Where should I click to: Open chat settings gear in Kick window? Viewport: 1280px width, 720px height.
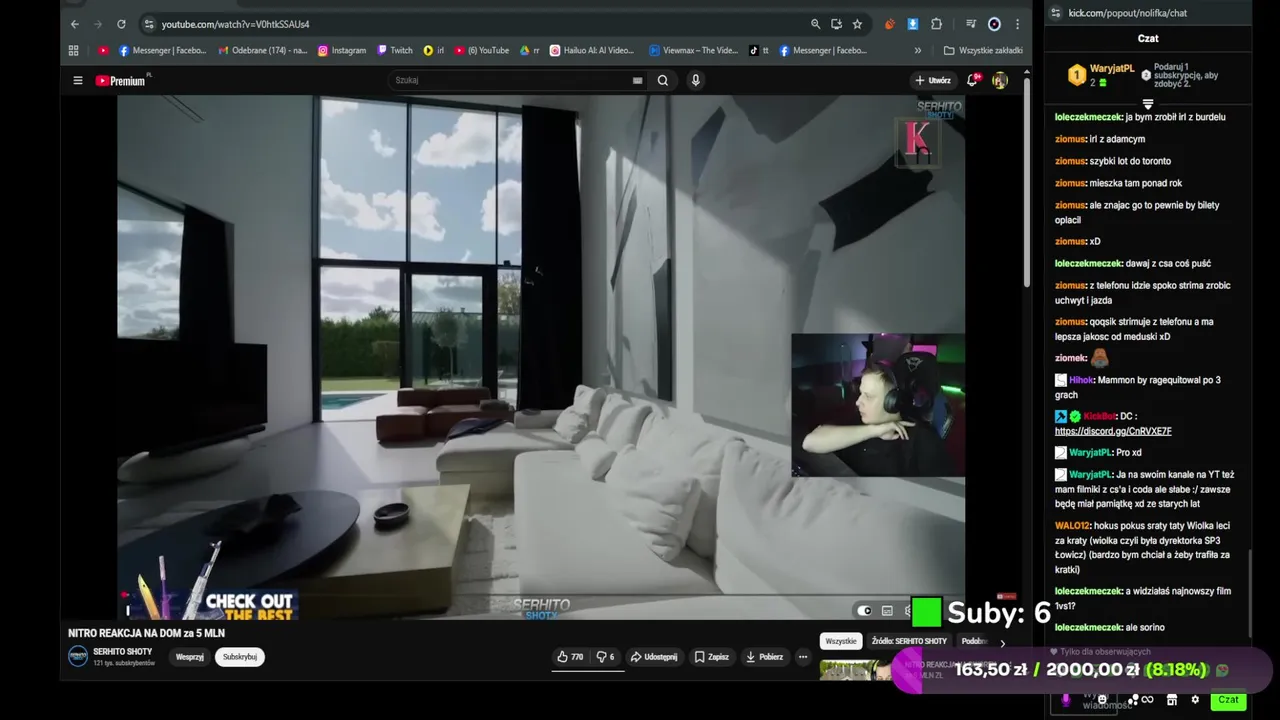coord(1194,700)
